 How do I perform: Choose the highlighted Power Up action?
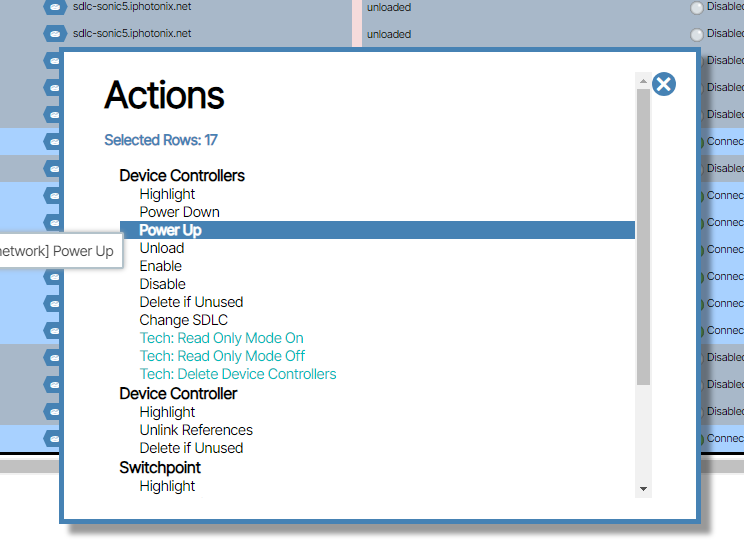[170, 230]
